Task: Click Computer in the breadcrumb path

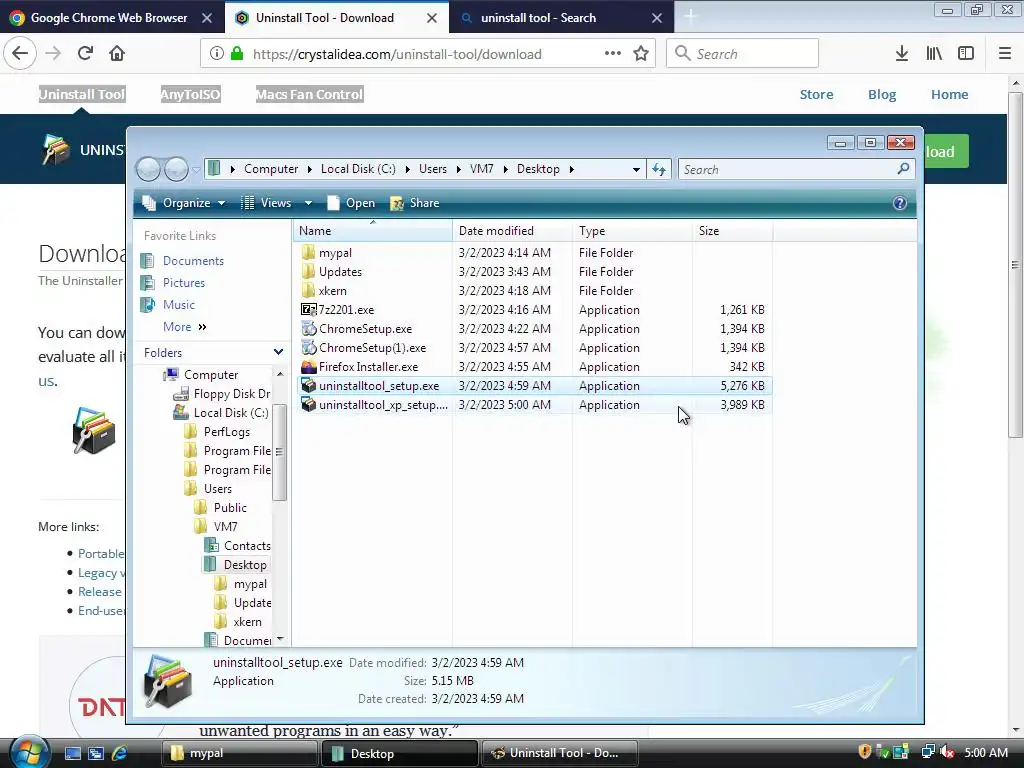Action: [x=271, y=168]
